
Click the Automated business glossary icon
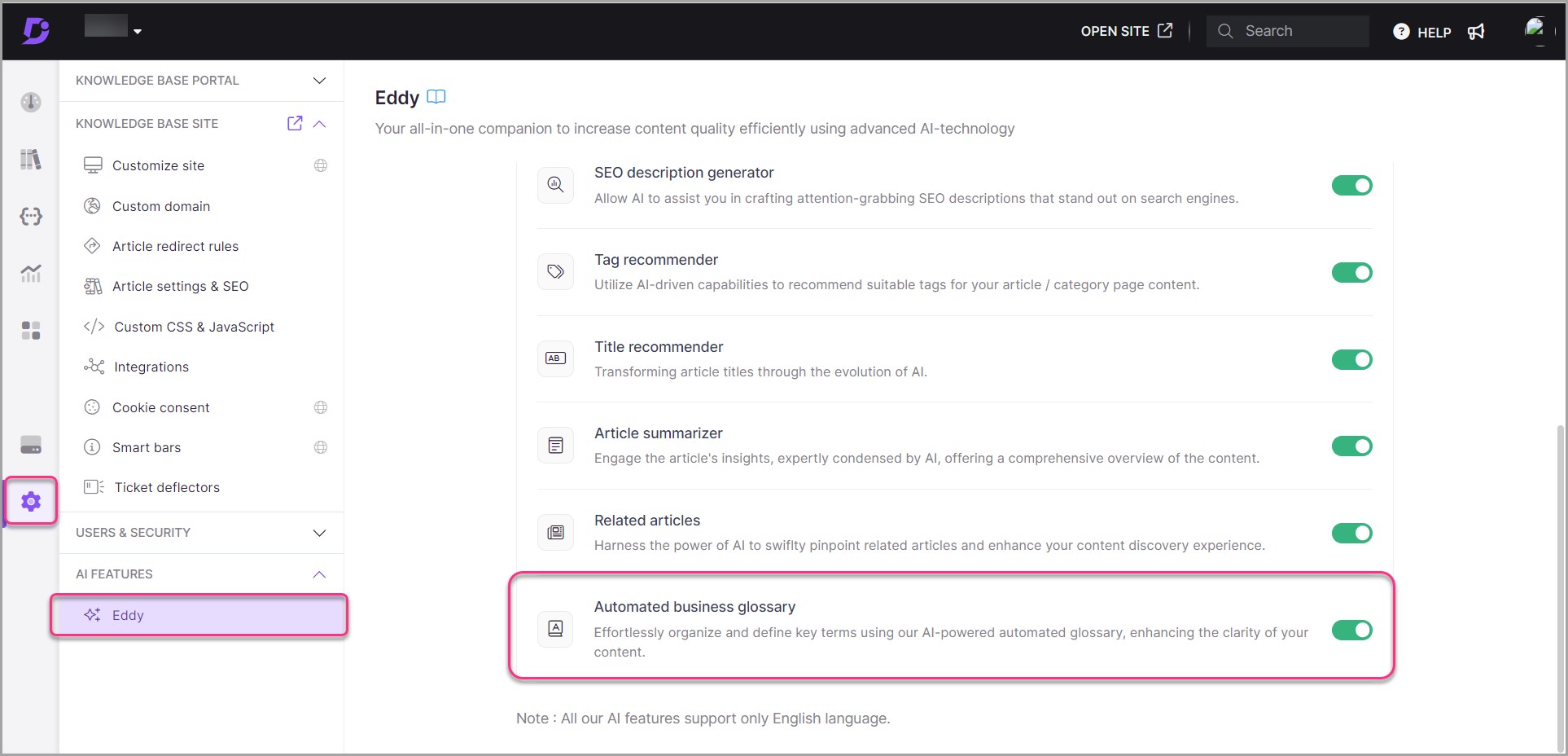point(555,629)
